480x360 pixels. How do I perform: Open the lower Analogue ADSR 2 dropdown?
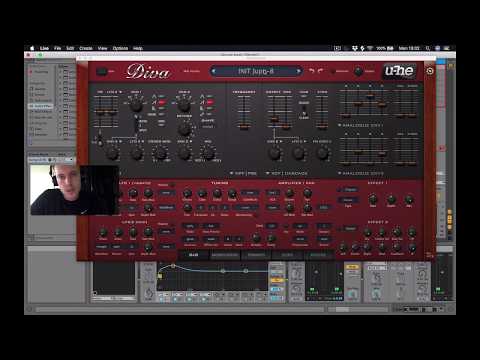point(361,173)
